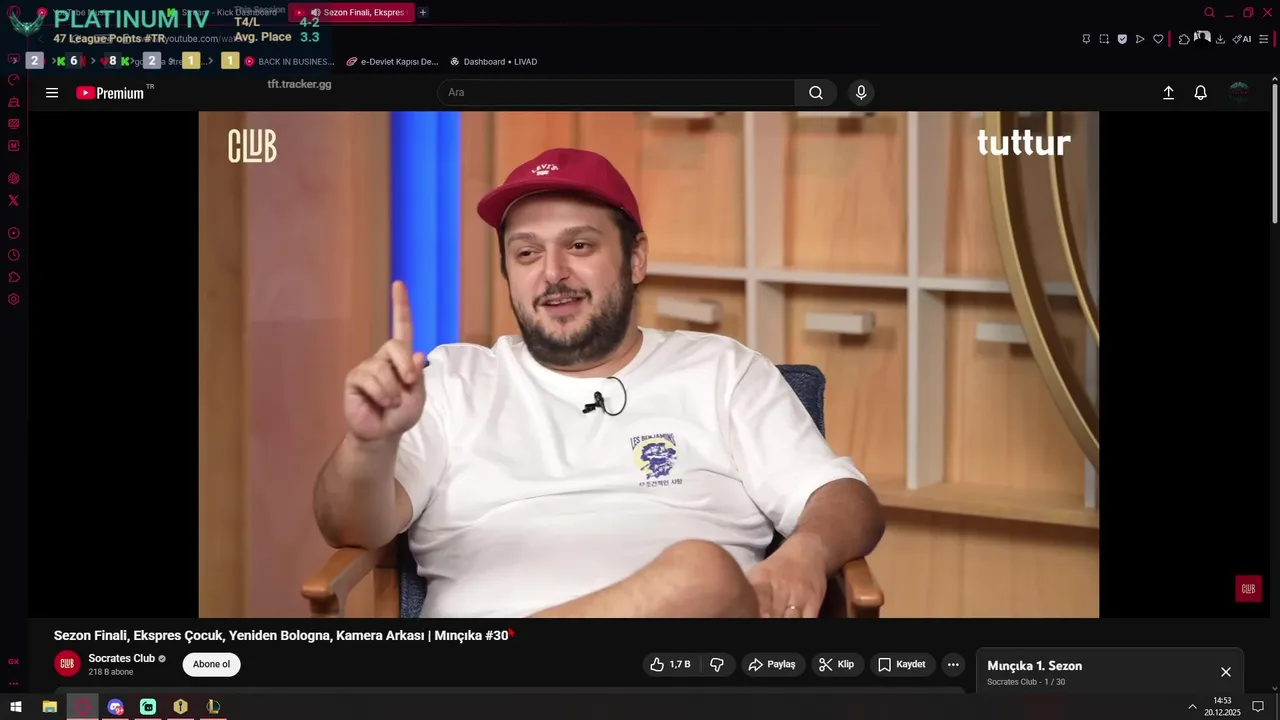Save the video with Kaydet

click(x=901, y=664)
